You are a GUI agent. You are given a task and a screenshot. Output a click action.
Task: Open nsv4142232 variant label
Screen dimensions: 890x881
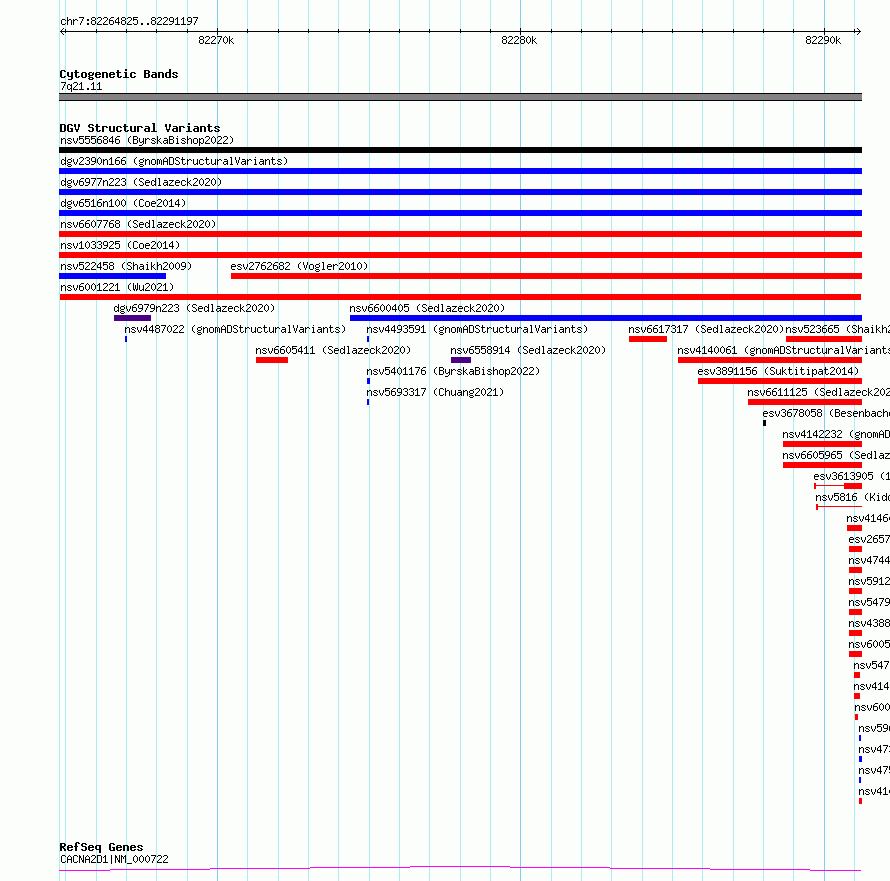836,434
